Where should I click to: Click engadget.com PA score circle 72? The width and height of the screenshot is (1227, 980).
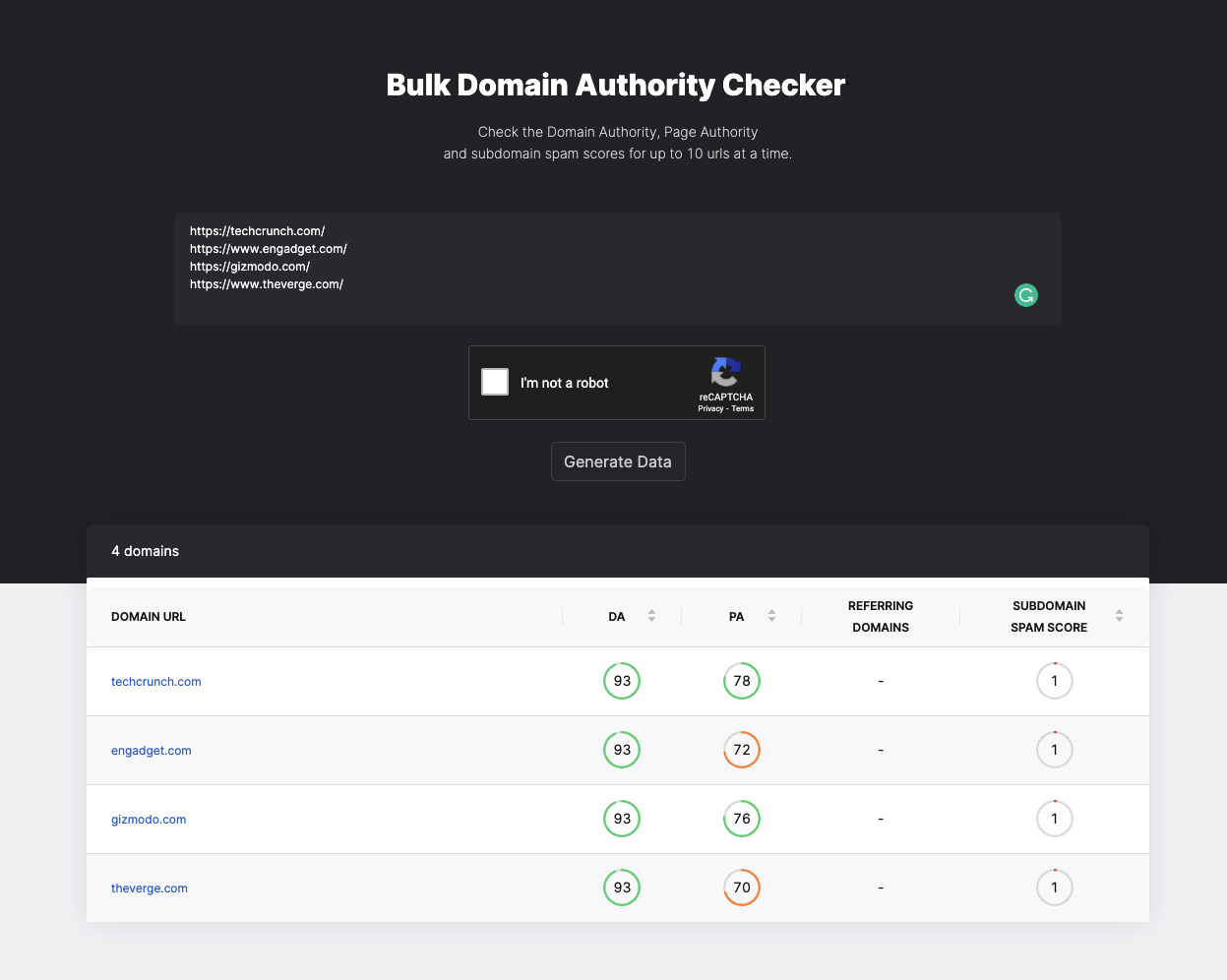(742, 750)
